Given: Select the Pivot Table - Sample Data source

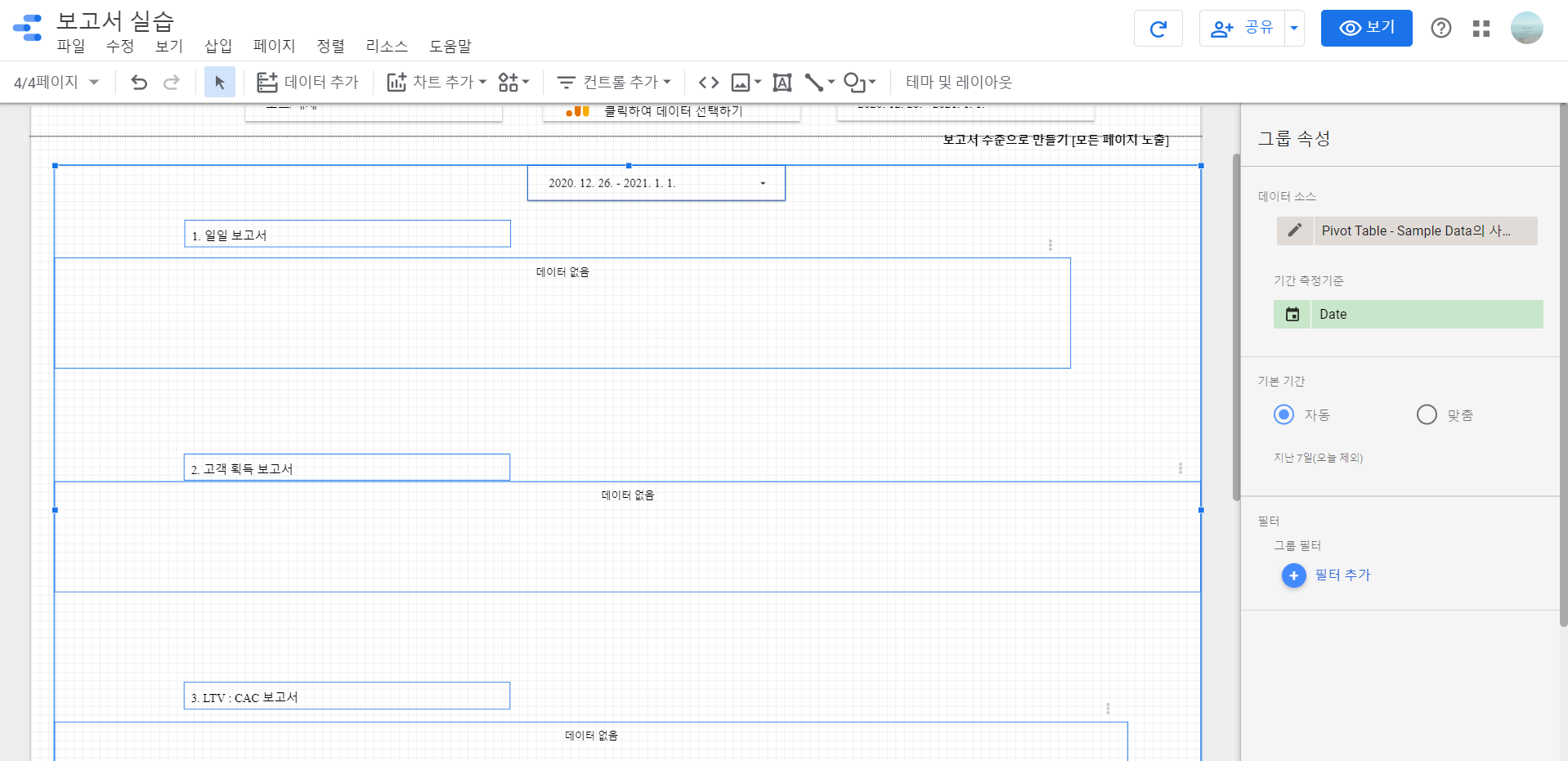Looking at the screenshot, I should 1425,231.
